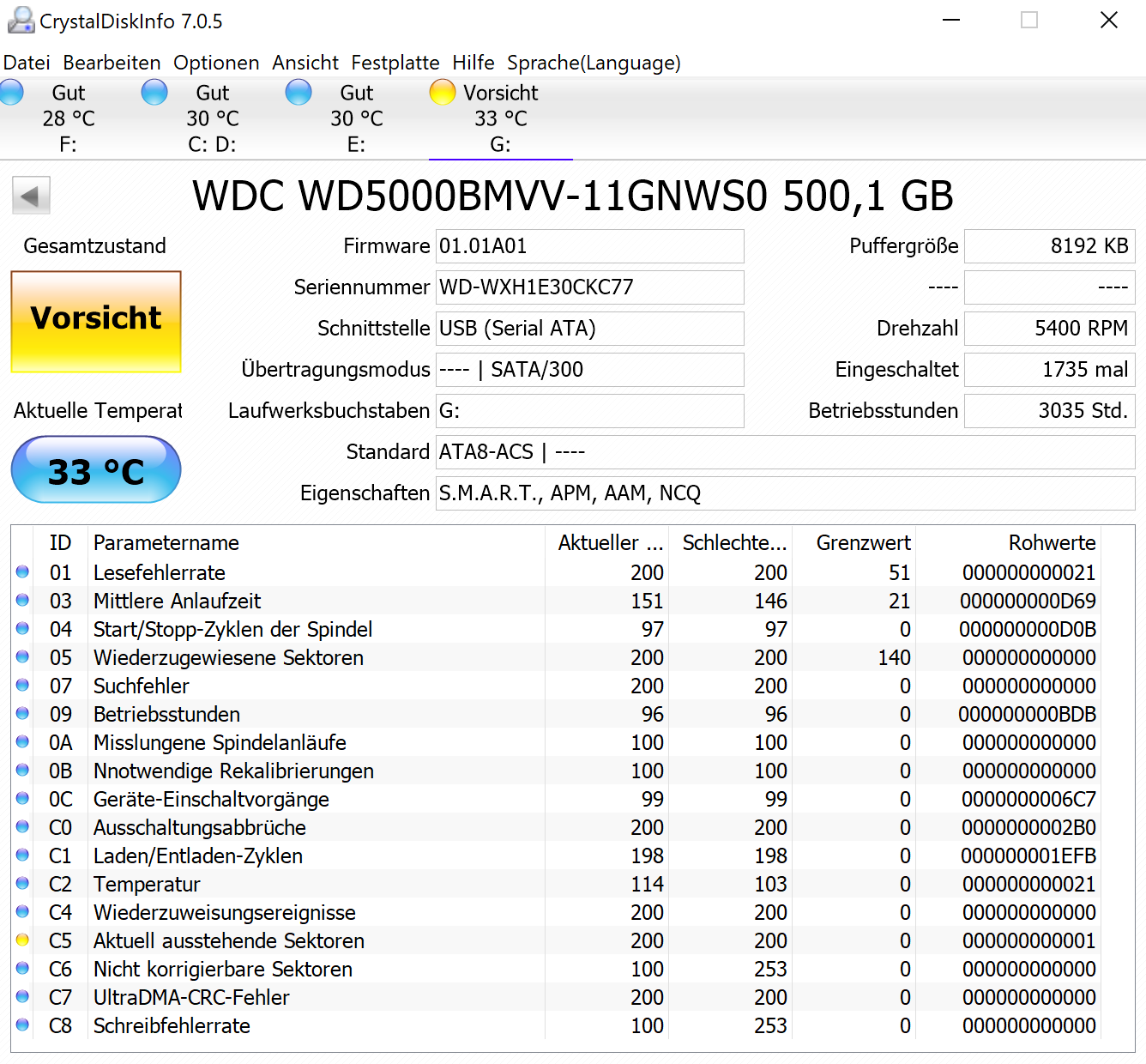1146x1064 pixels.
Task: Click the Firmware field 01.01A01
Action: tap(590, 246)
